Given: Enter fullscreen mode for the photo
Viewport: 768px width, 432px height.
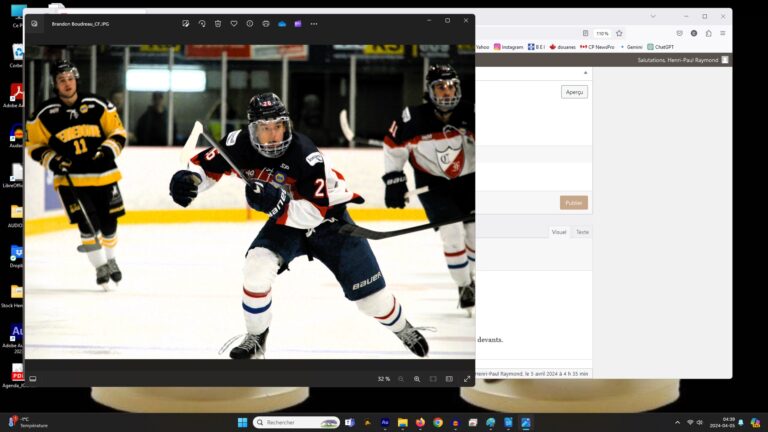Looking at the screenshot, I should pyautogui.click(x=465, y=379).
